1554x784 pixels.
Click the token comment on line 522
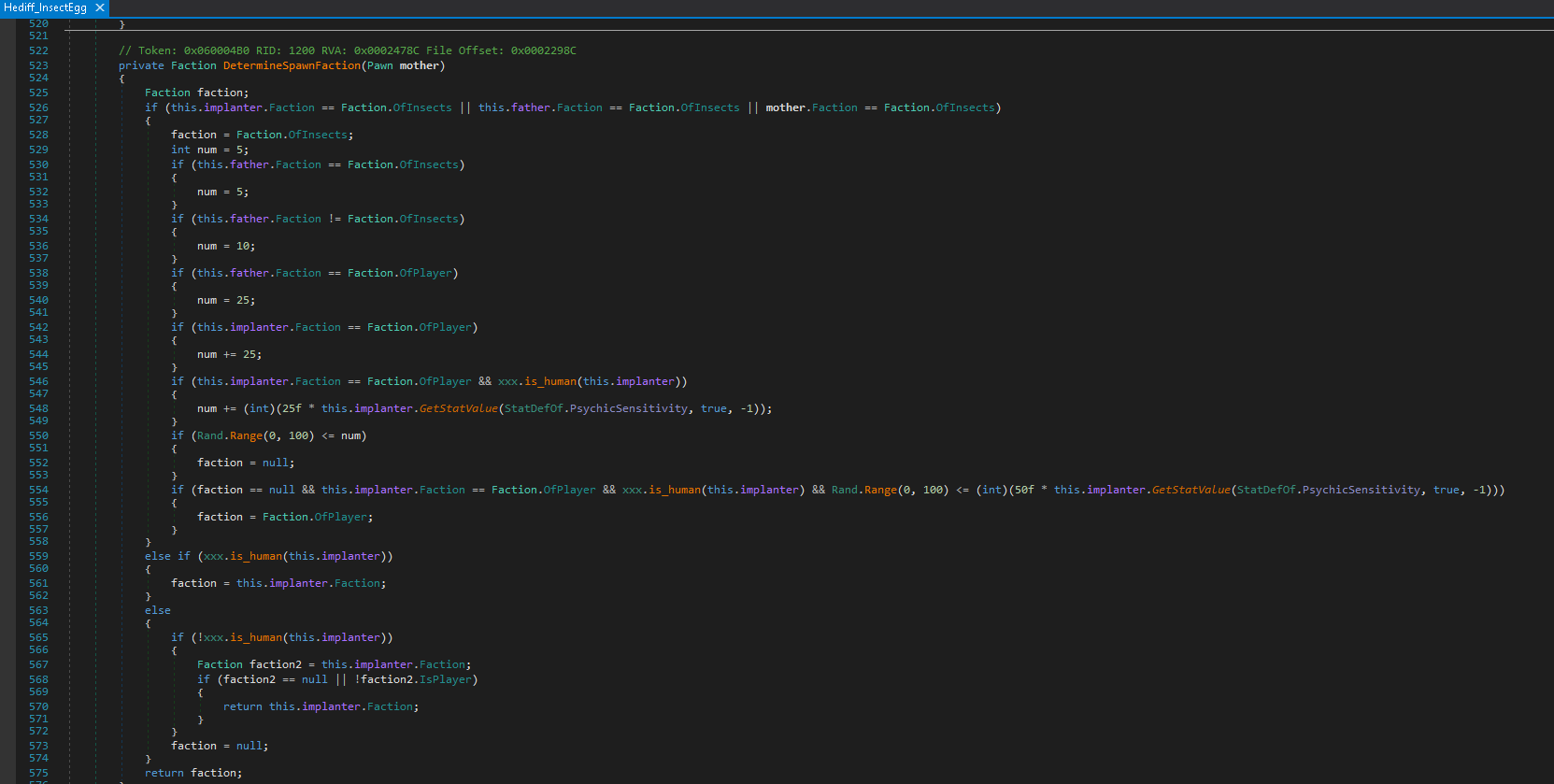[x=348, y=50]
